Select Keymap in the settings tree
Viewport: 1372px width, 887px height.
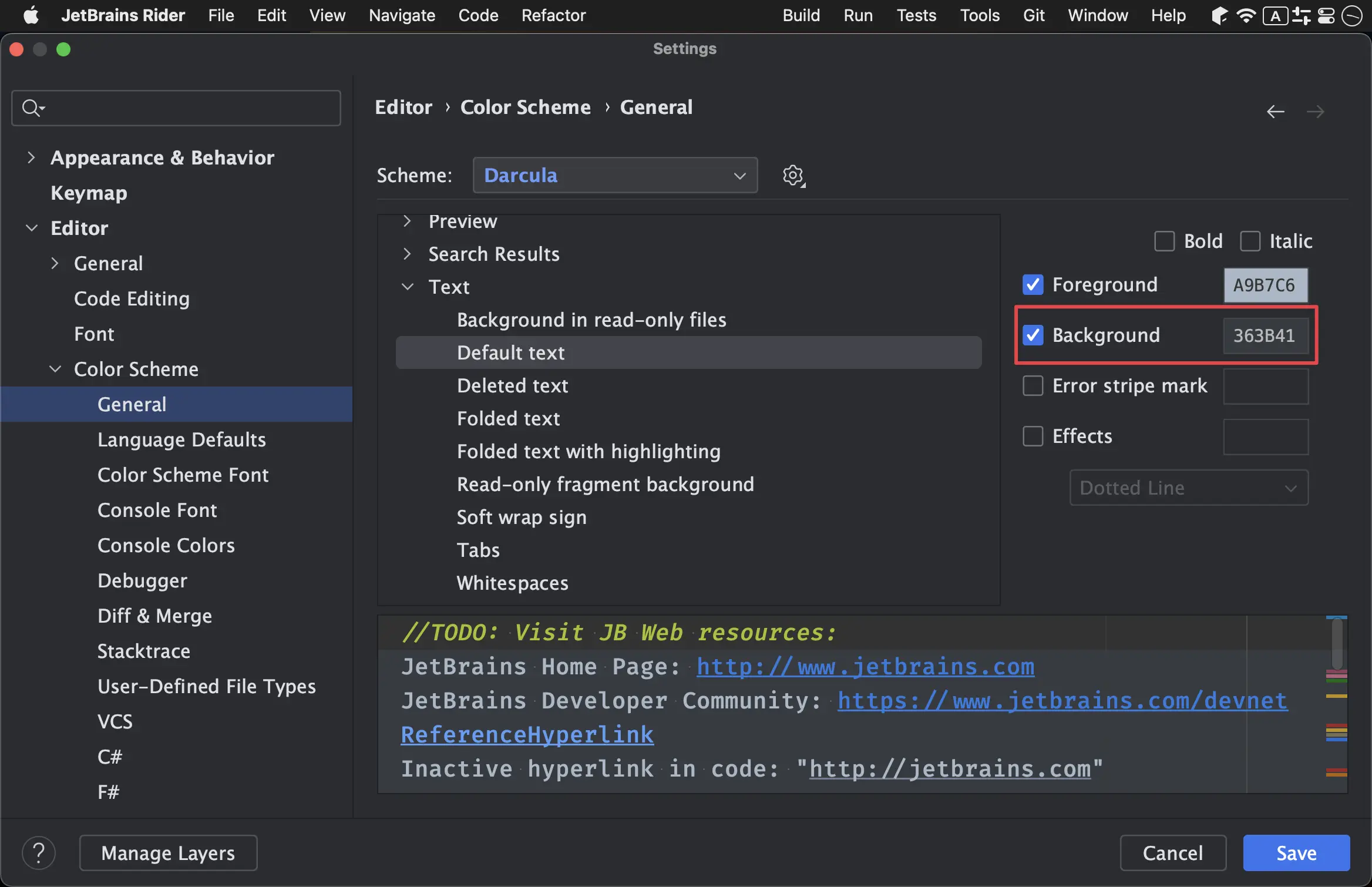89,193
